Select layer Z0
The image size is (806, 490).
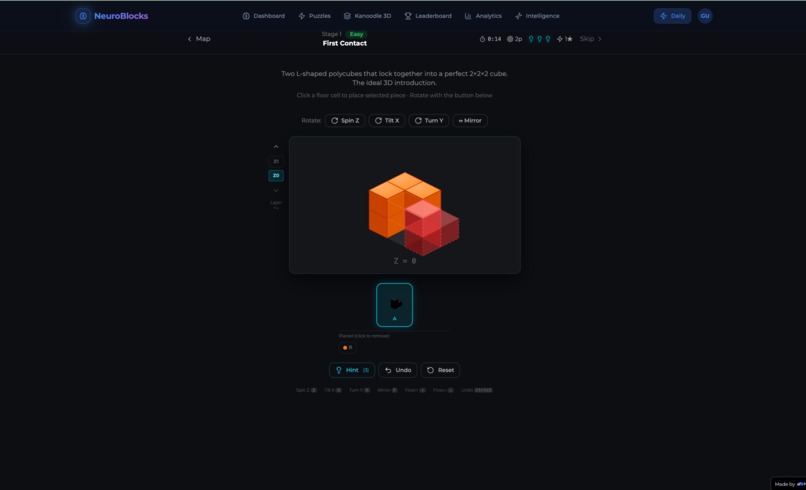point(276,176)
